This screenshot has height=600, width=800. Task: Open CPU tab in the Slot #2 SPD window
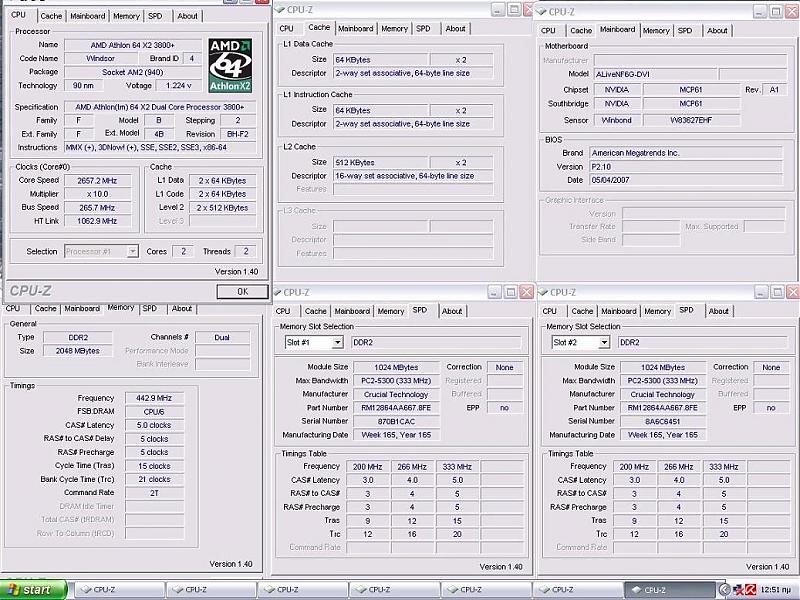click(549, 311)
